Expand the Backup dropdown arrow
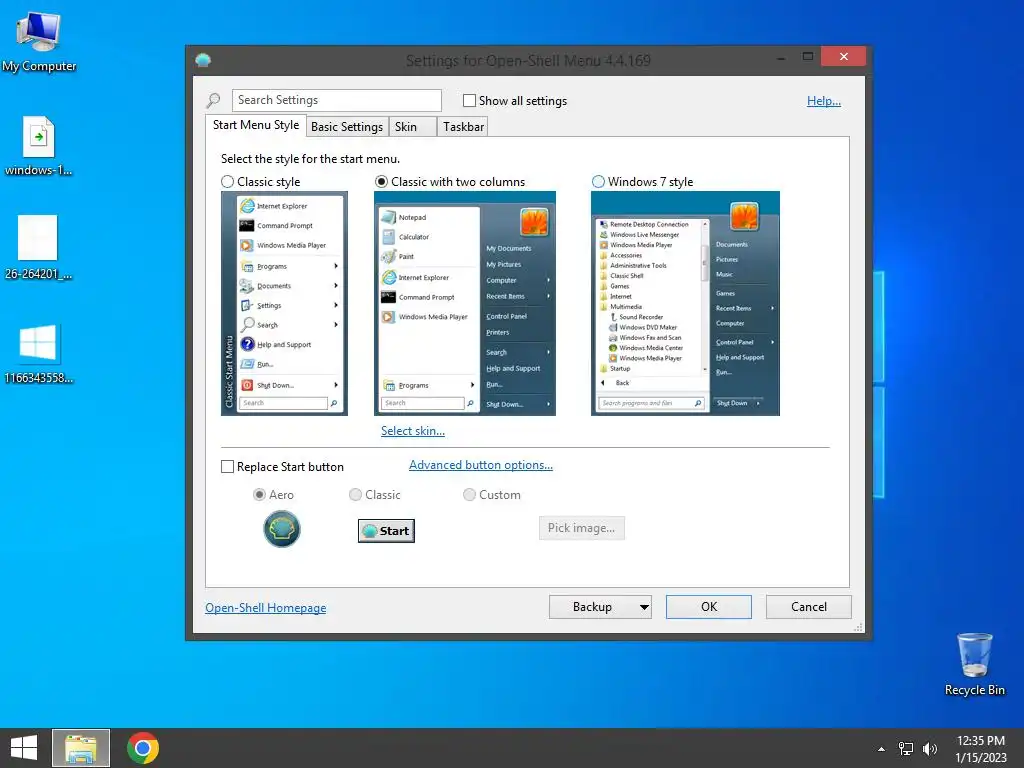Viewport: 1024px width, 768px height. (644, 607)
